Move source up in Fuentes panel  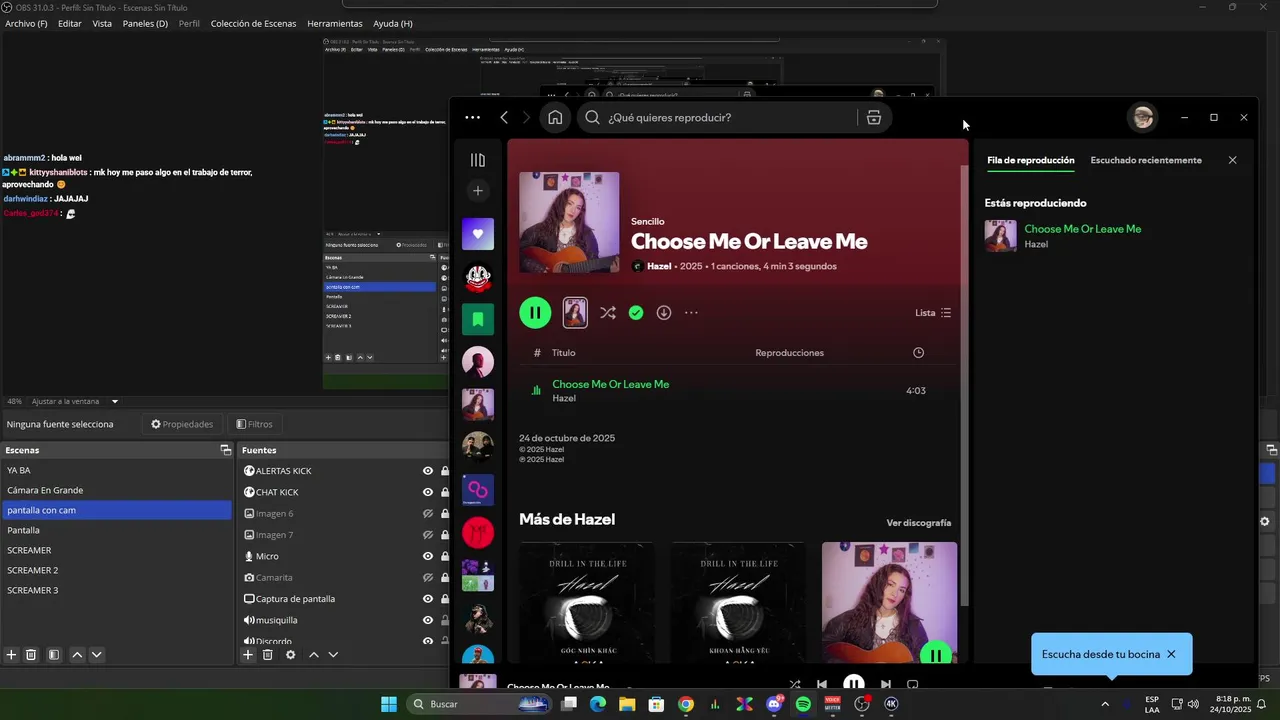313,655
